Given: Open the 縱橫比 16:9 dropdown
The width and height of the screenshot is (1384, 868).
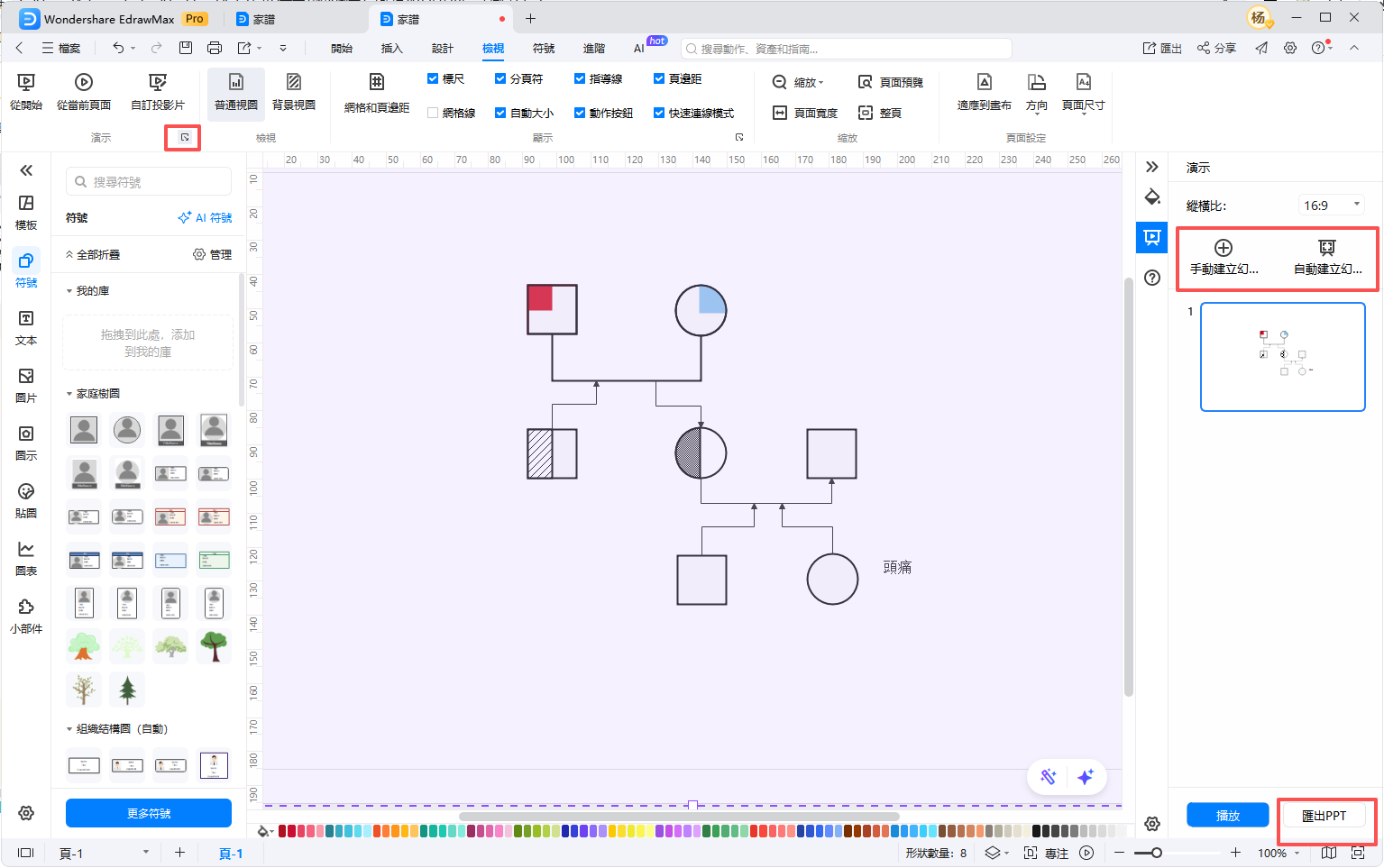Looking at the screenshot, I should 1332,206.
